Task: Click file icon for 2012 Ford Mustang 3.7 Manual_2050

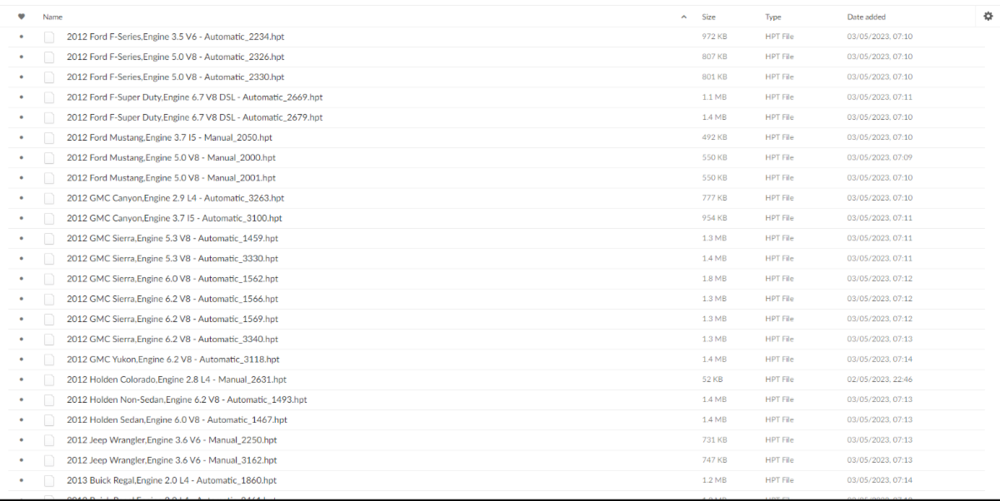Action: click(x=49, y=138)
